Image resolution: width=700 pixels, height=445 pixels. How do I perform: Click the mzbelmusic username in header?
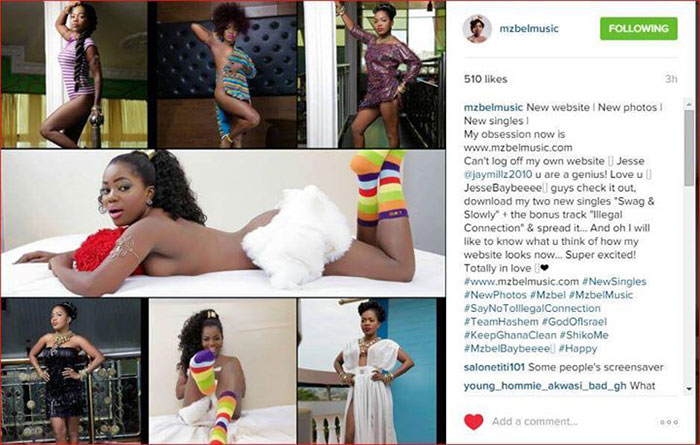[x=529, y=29]
